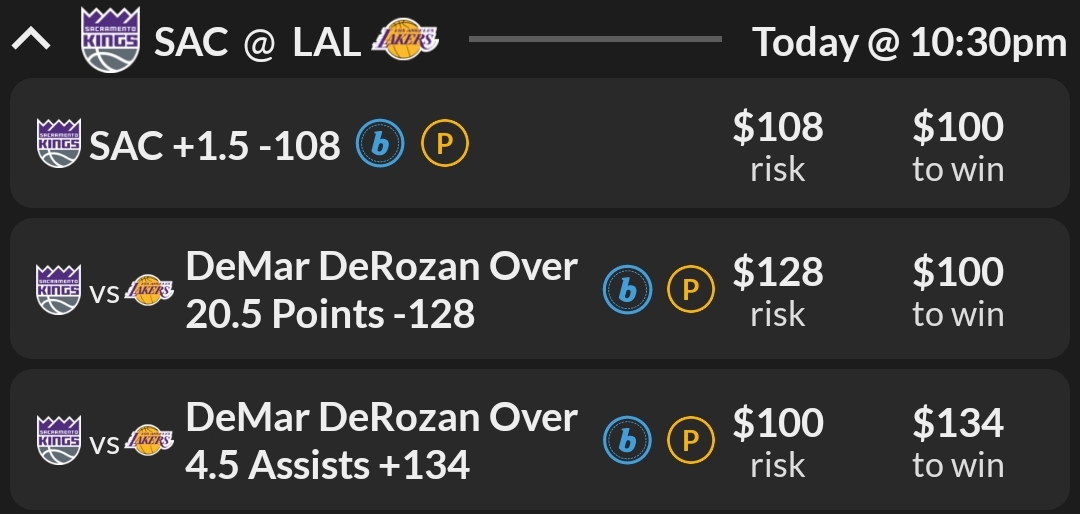Click the $128 risk amount

[x=778, y=272]
